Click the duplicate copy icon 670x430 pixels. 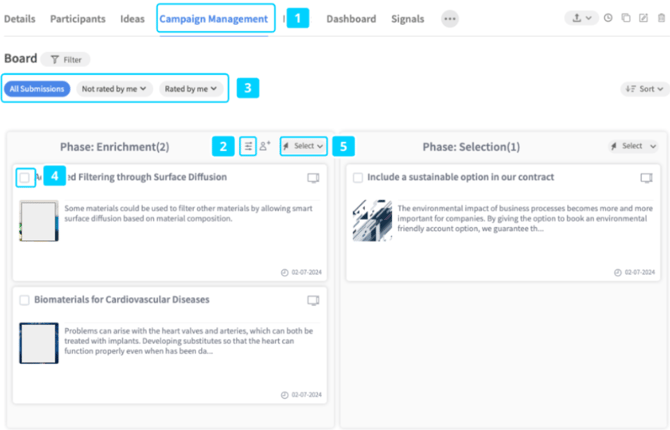(626, 18)
